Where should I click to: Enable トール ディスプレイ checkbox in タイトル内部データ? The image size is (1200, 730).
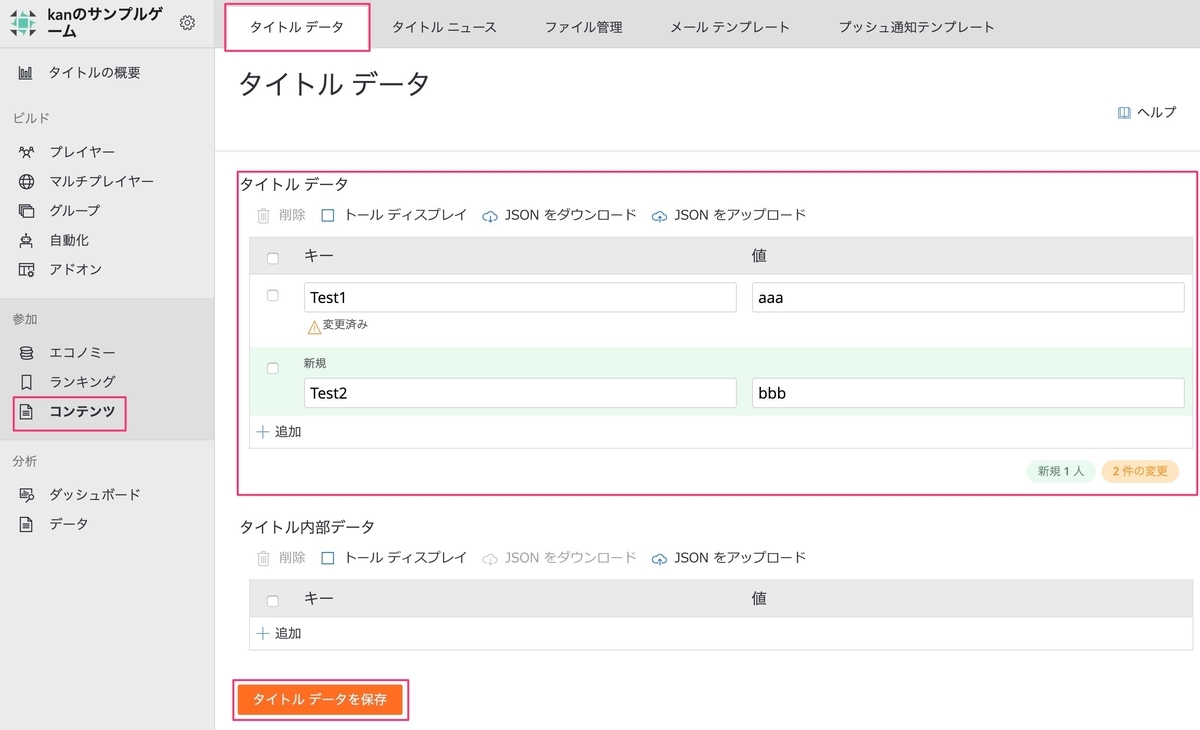(x=328, y=558)
